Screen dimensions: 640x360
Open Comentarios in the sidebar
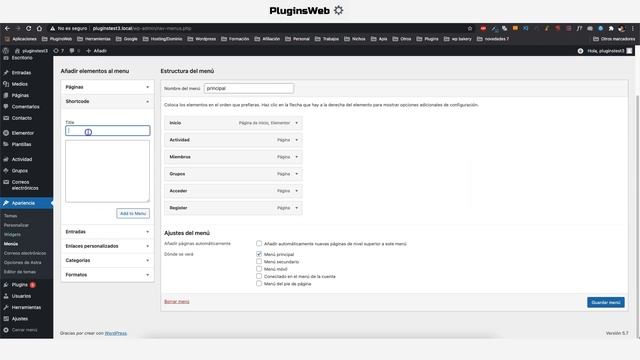tap(26, 107)
